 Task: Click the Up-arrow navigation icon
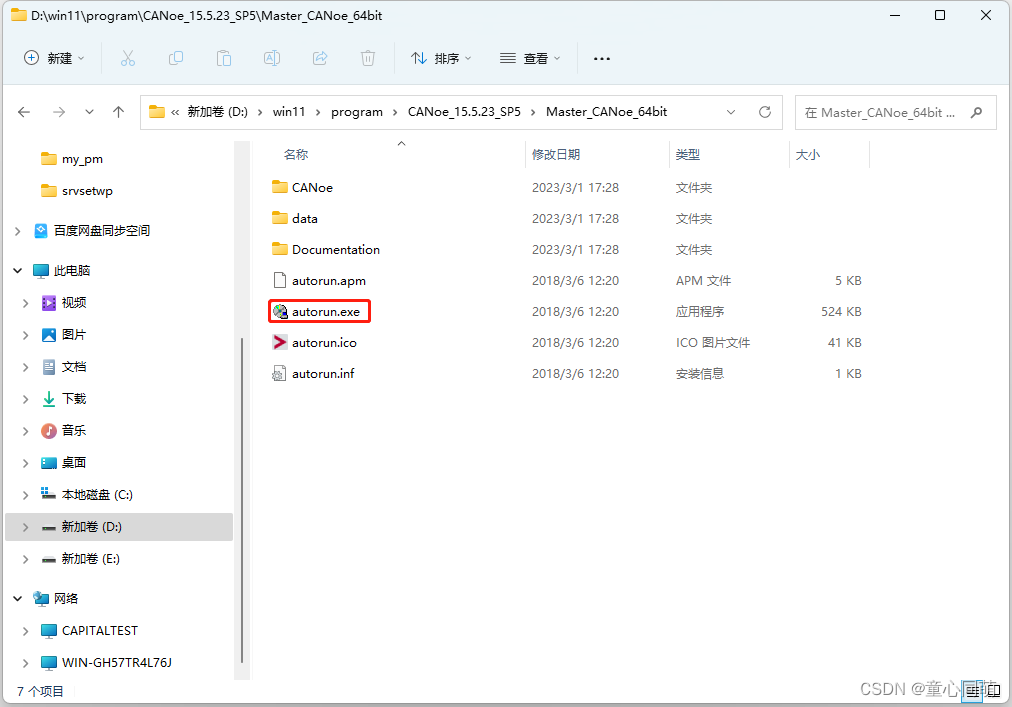pyautogui.click(x=118, y=112)
